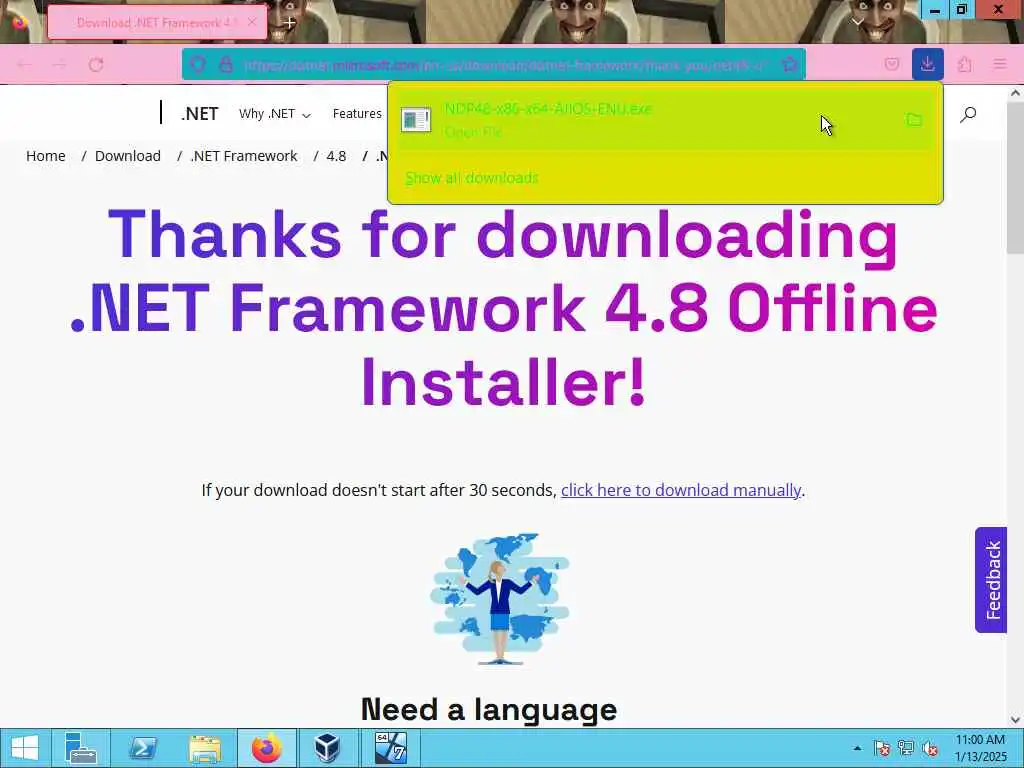
Task: Go to Home breadcrumb
Action: (46, 156)
